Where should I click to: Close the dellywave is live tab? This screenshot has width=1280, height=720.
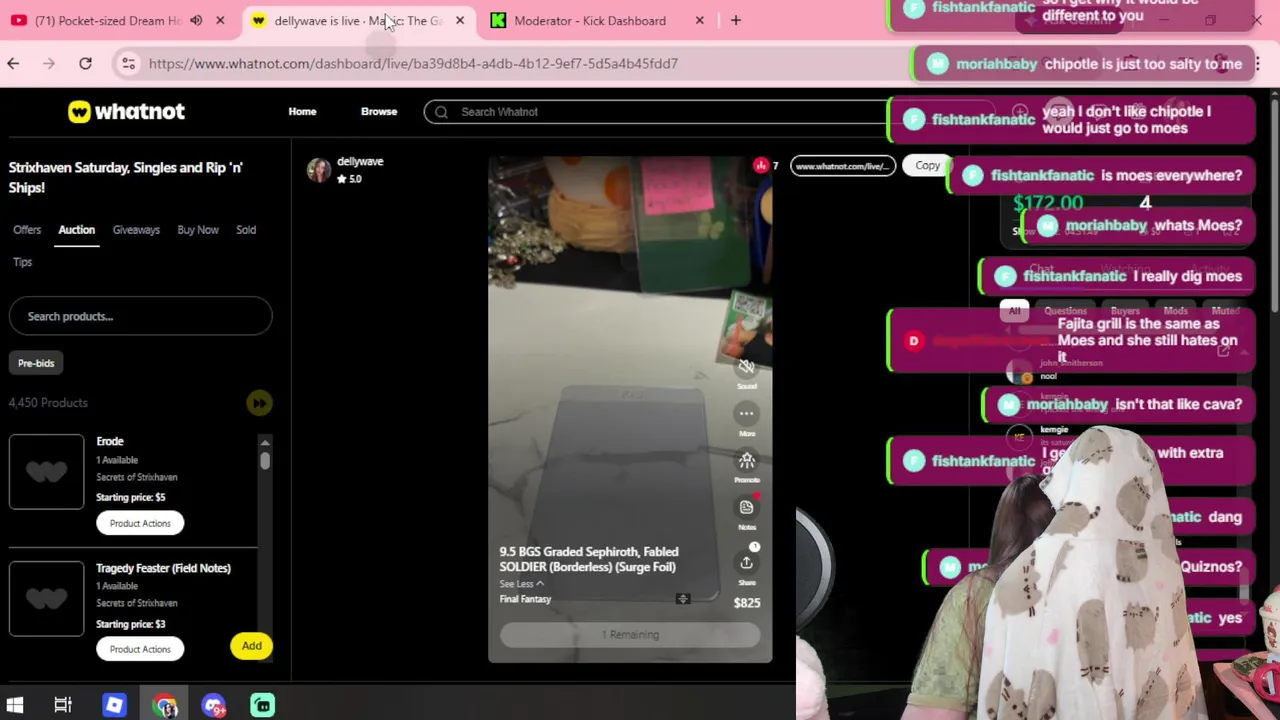pos(459,20)
